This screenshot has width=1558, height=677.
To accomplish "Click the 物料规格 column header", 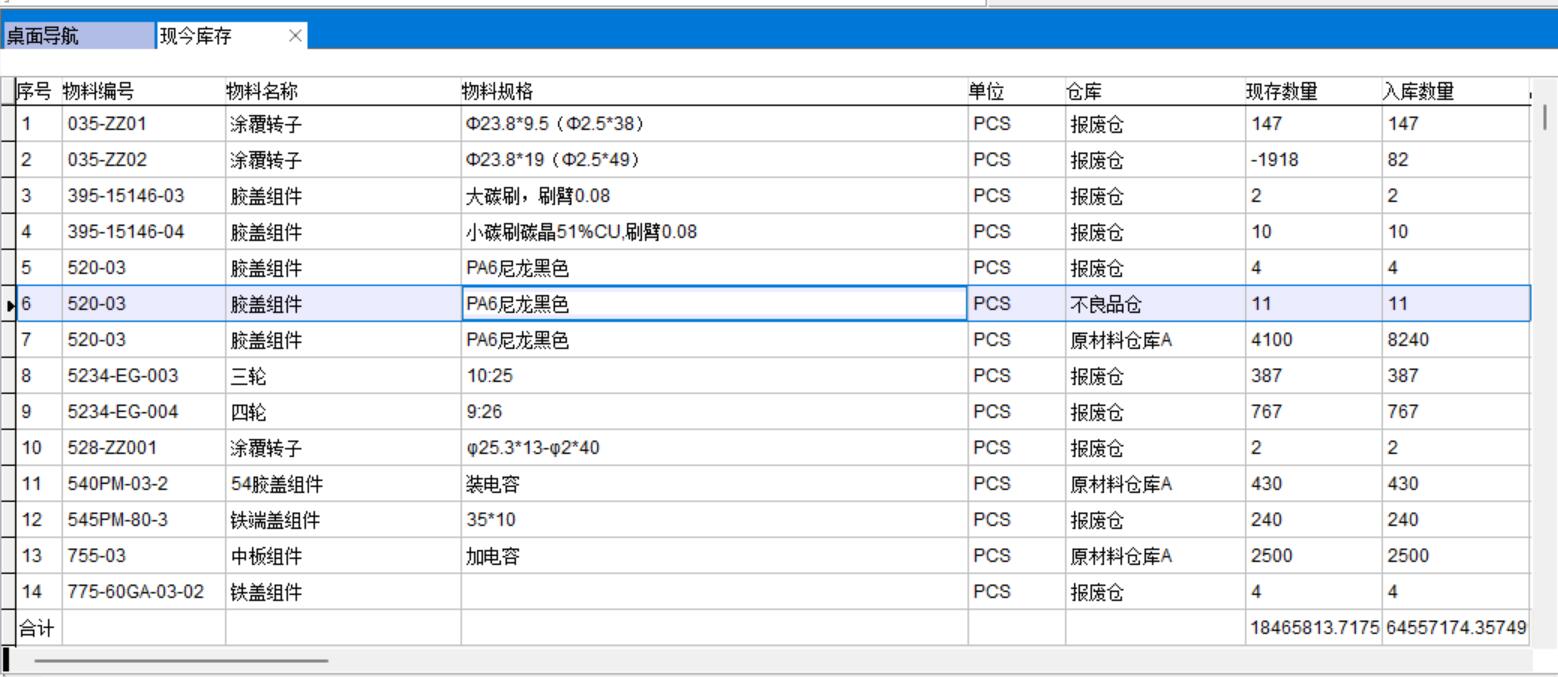I will [712, 92].
